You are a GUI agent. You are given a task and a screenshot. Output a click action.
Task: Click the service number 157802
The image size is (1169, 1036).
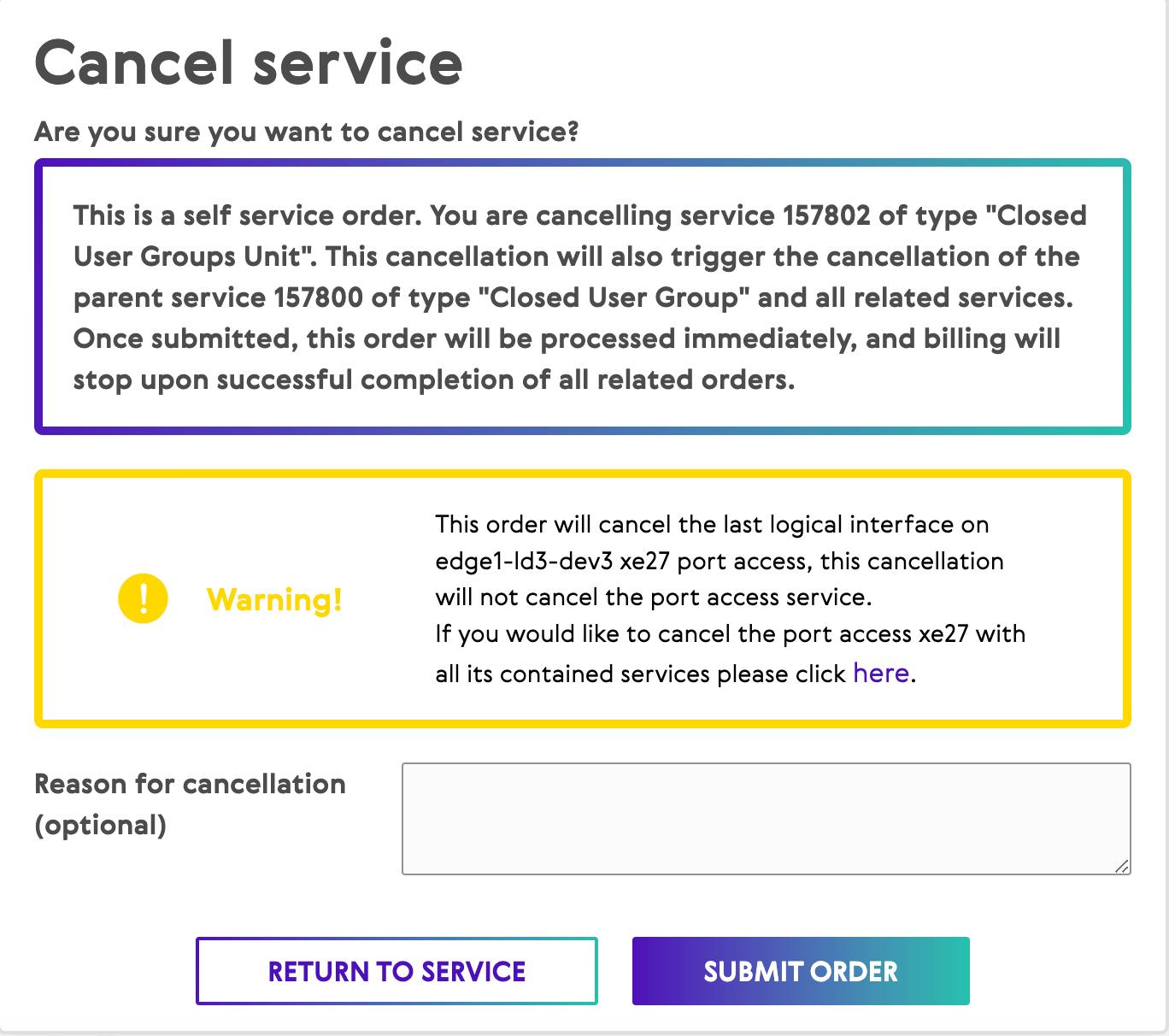click(x=826, y=215)
